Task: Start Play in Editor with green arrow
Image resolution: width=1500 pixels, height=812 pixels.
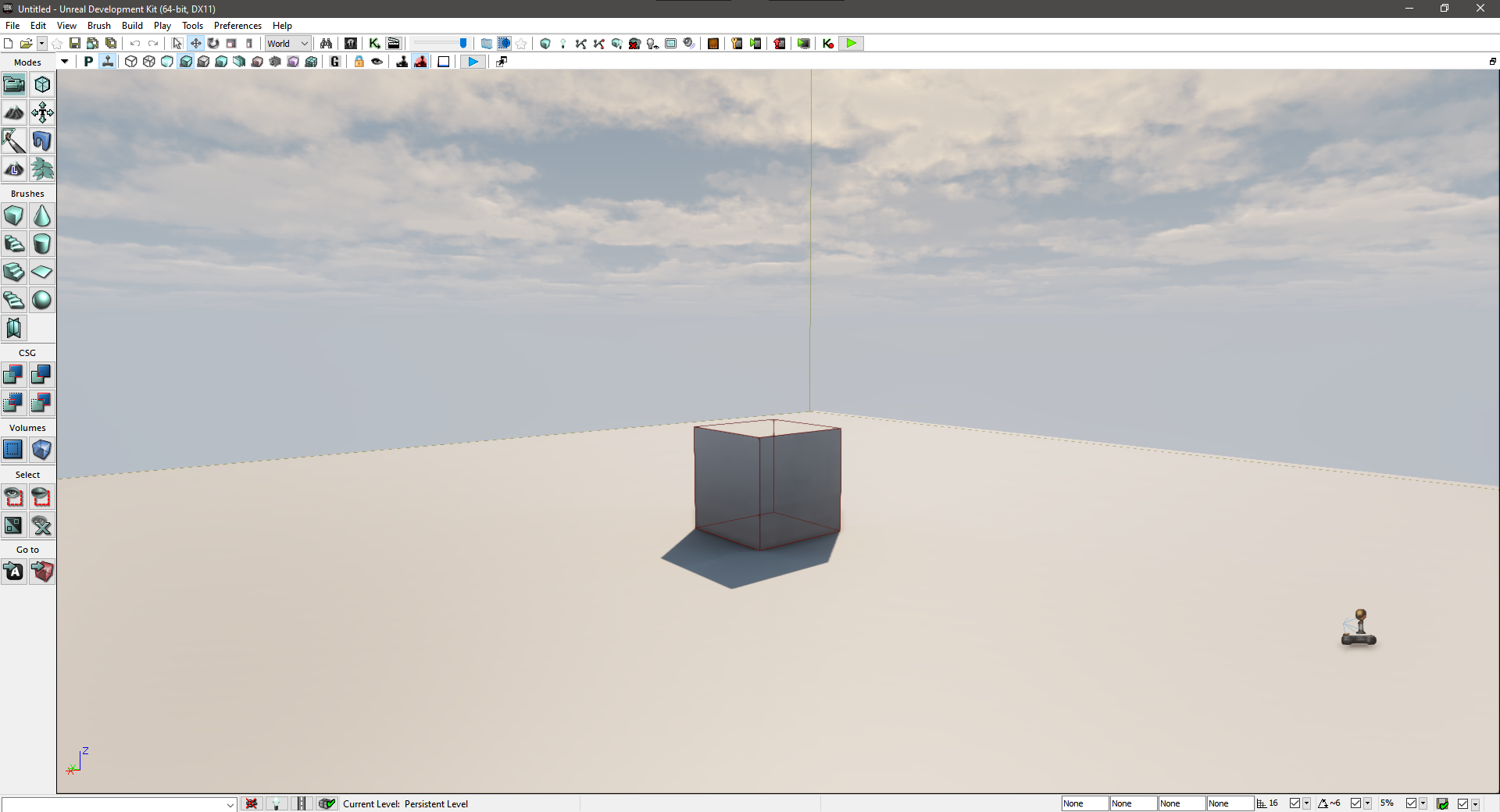Action: click(851, 44)
